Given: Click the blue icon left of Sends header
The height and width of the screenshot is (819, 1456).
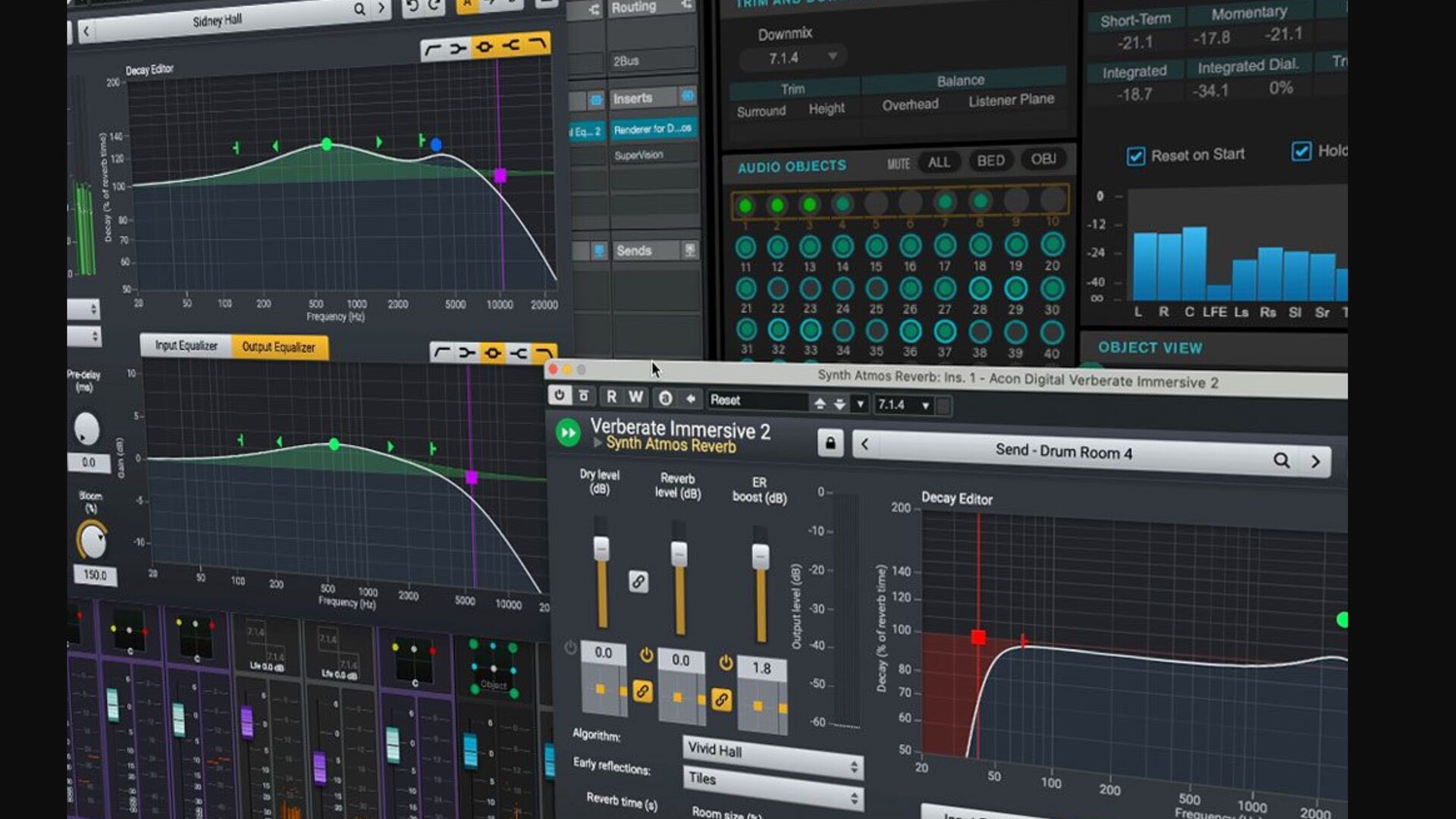Looking at the screenshot, I should 599,250.
